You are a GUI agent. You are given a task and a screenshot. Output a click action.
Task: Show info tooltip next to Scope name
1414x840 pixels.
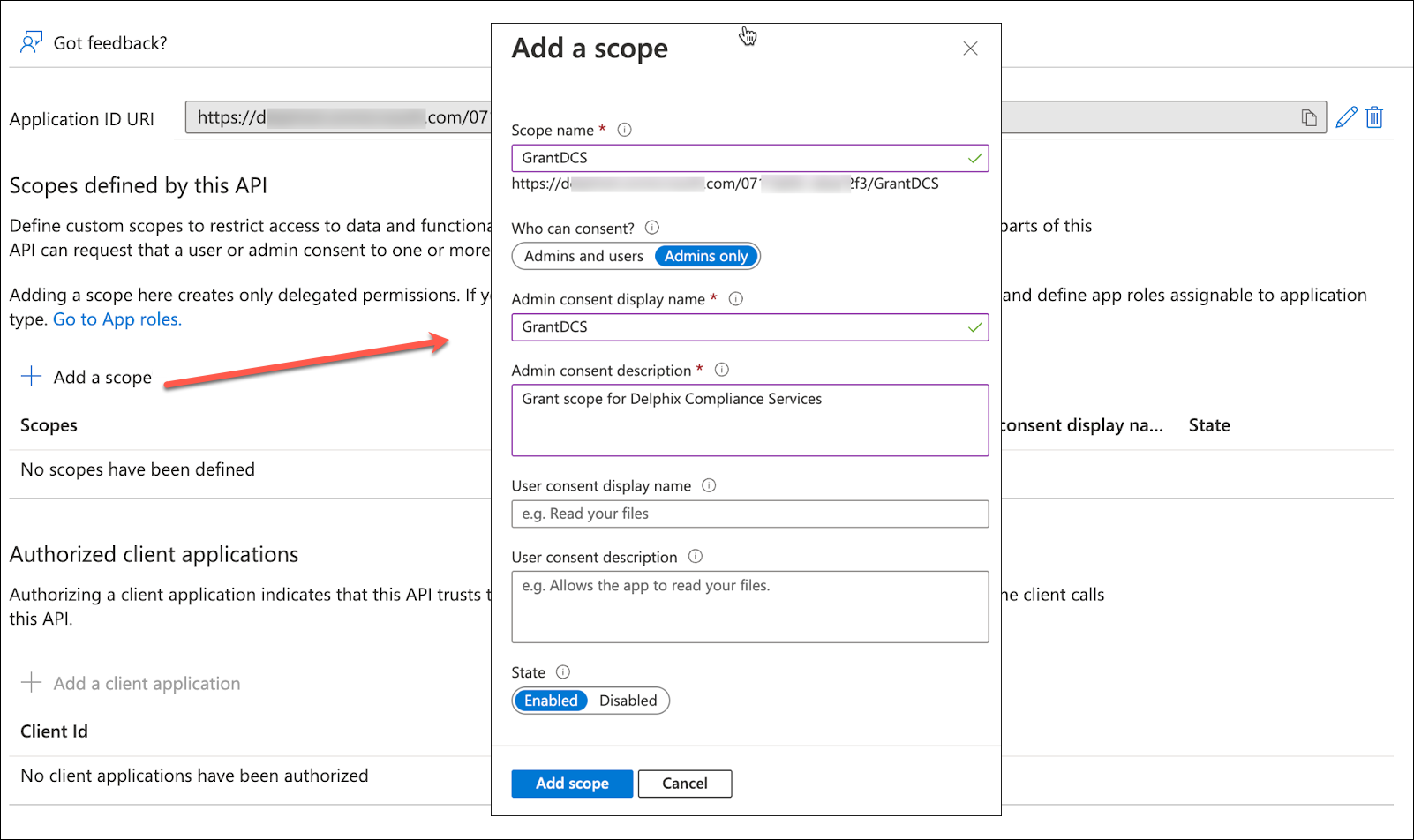point(624,130)
